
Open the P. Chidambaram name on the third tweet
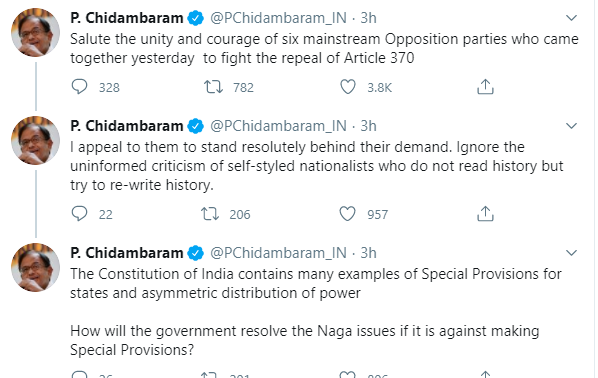tap(127, 253)
